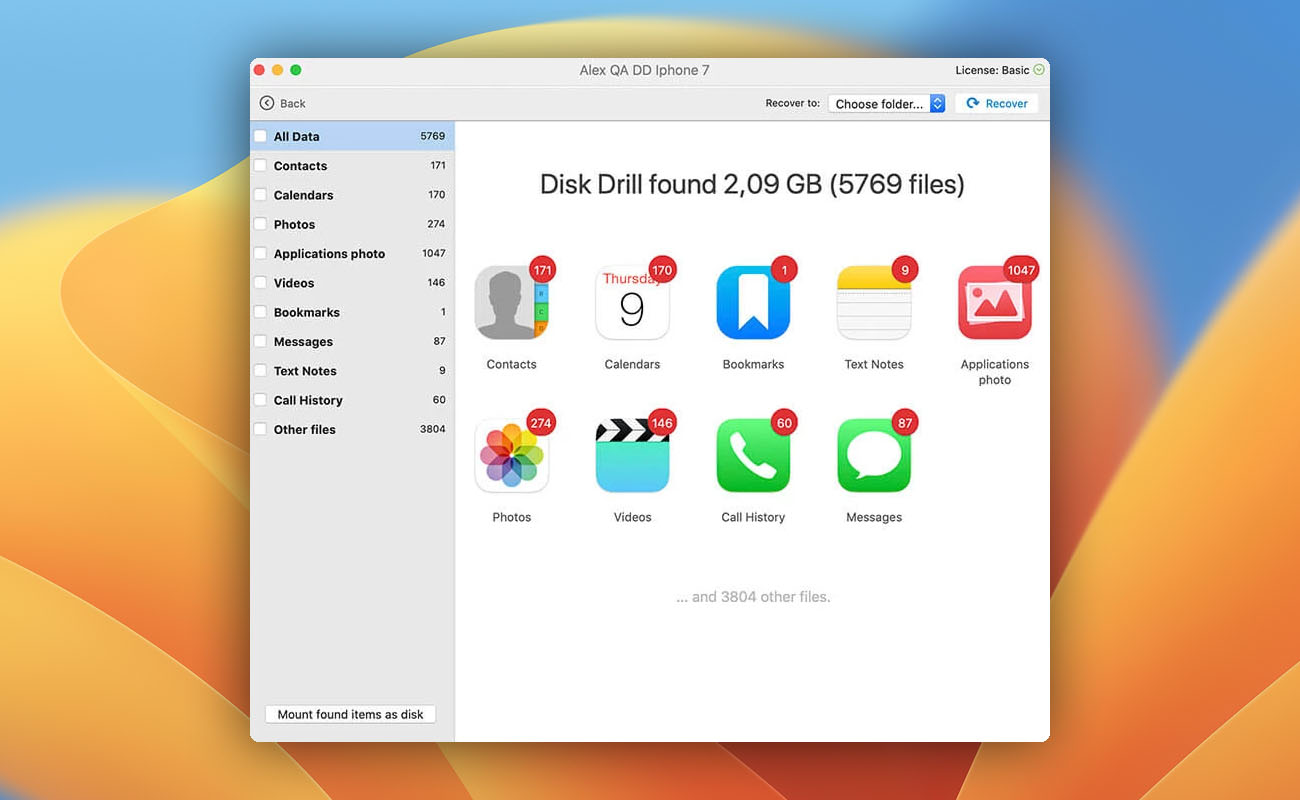Click the red 60 badge on Call History
Screen dimensions: 1300x800
(784, 423)
